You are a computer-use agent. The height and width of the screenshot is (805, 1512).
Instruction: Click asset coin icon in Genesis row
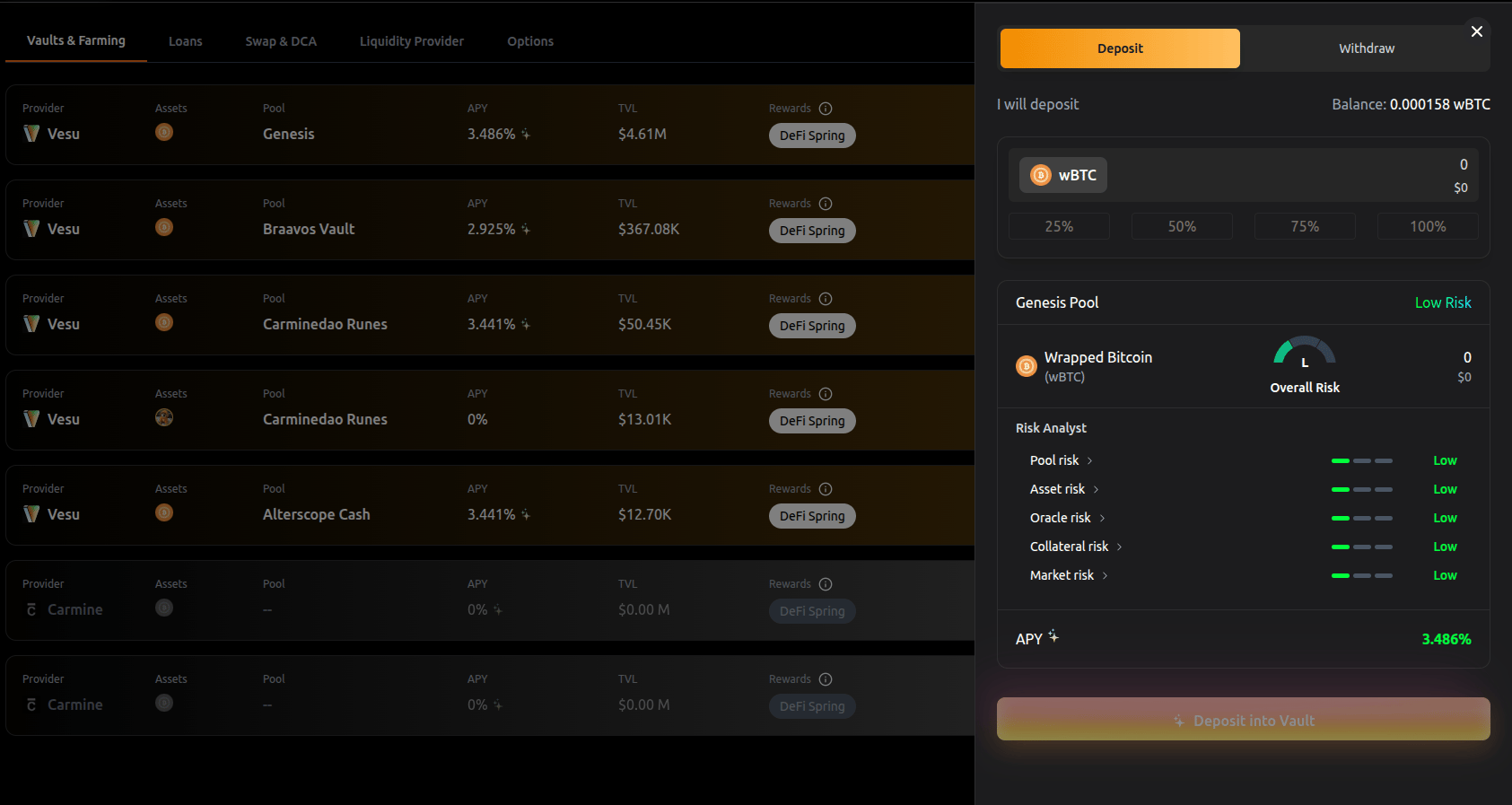[x=164, y=132]
